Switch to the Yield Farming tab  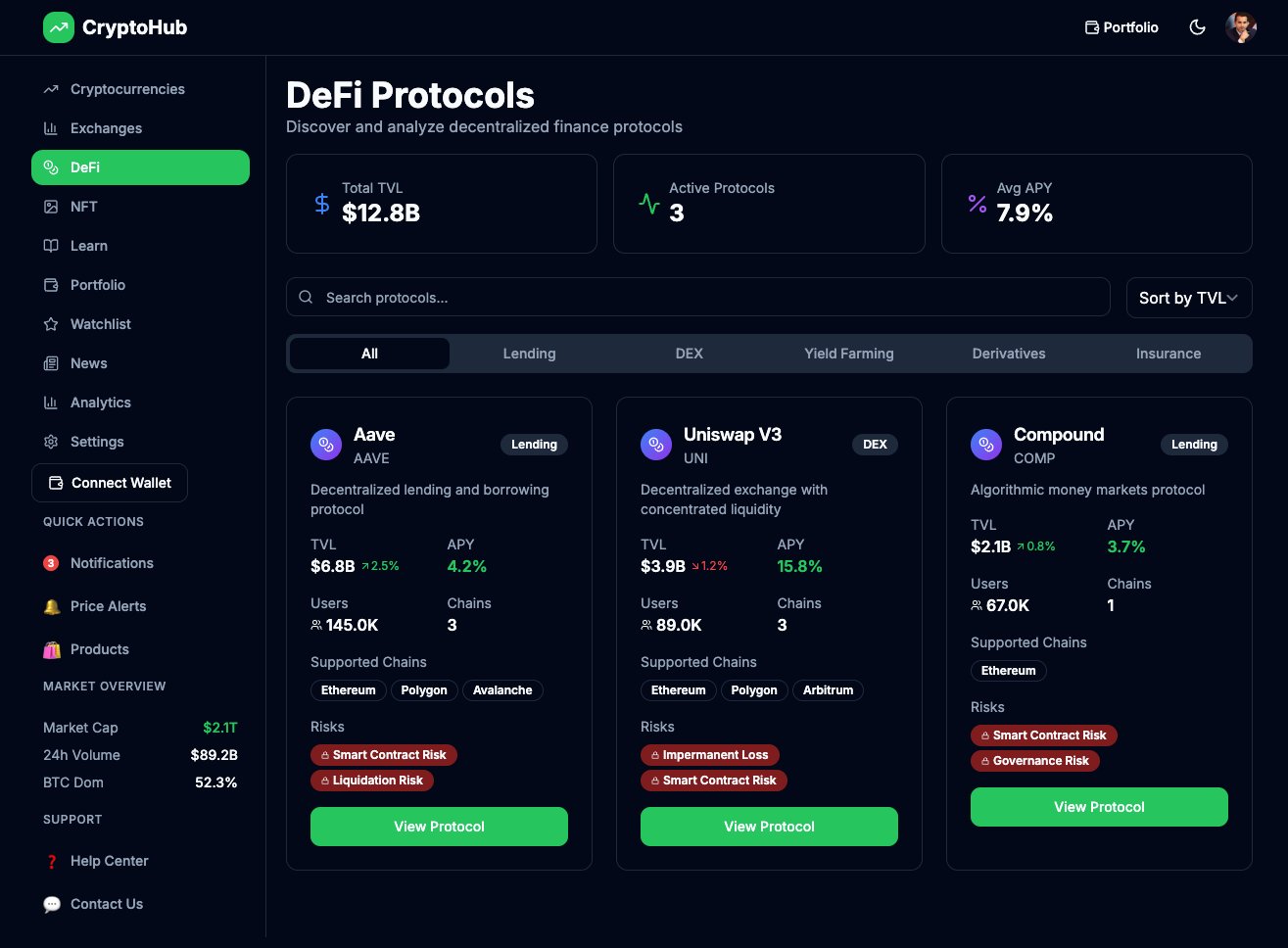pyautogui.click(x=849, y=354)
